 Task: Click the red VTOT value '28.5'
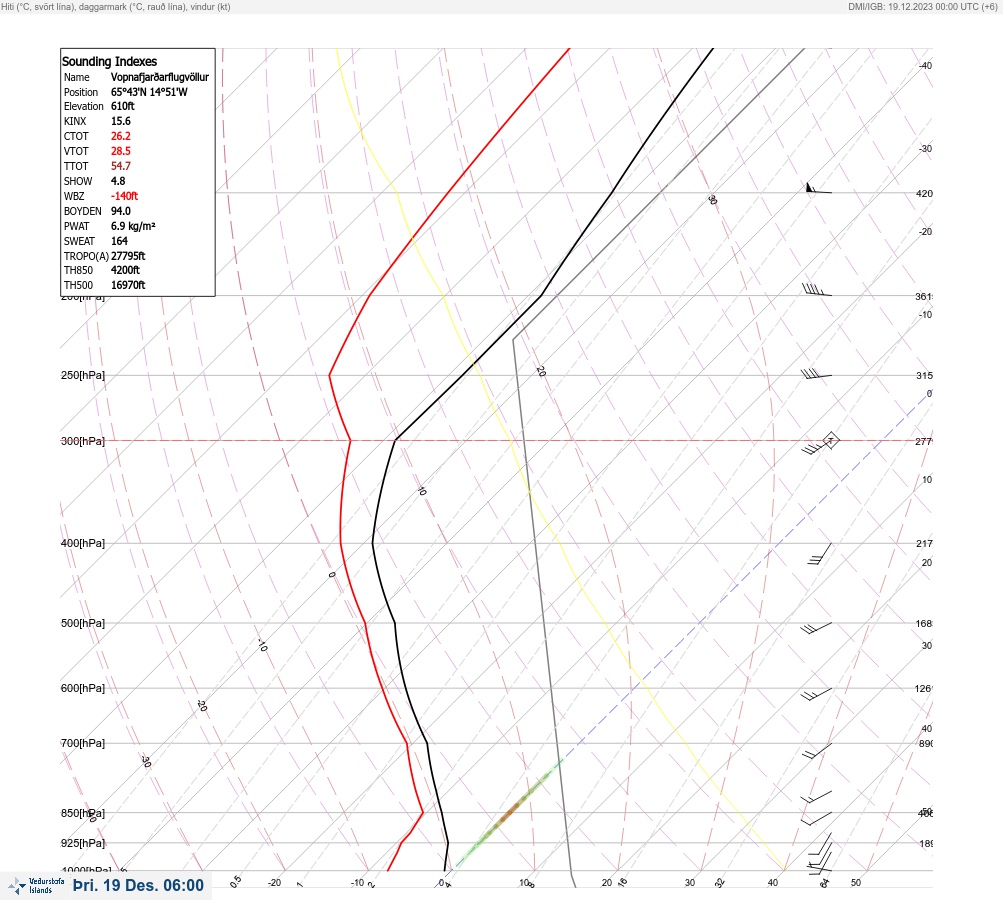(121, 151)
